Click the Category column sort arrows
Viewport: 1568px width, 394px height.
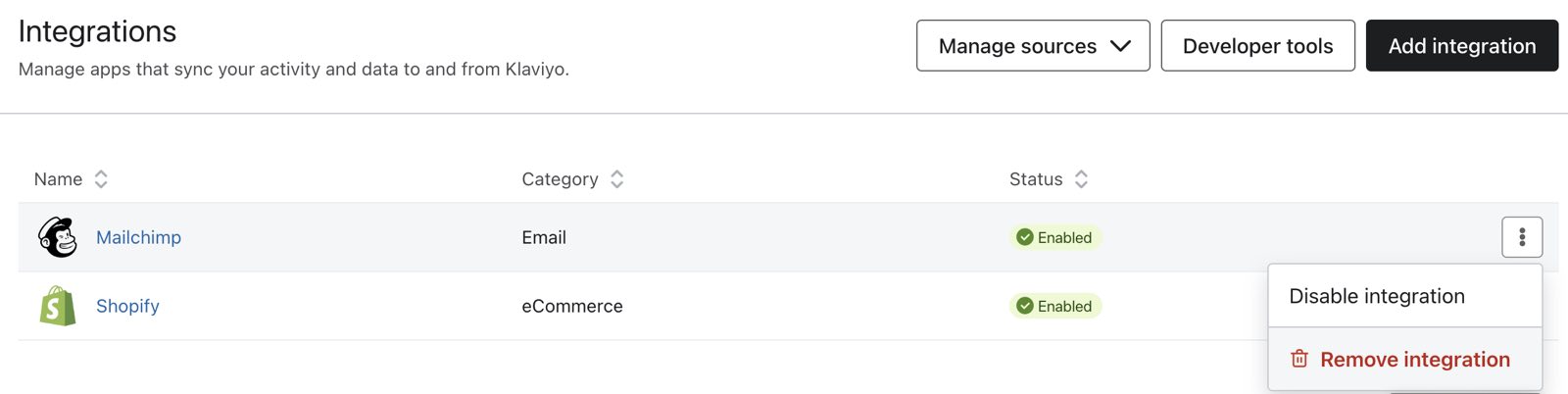pos(616,179)
